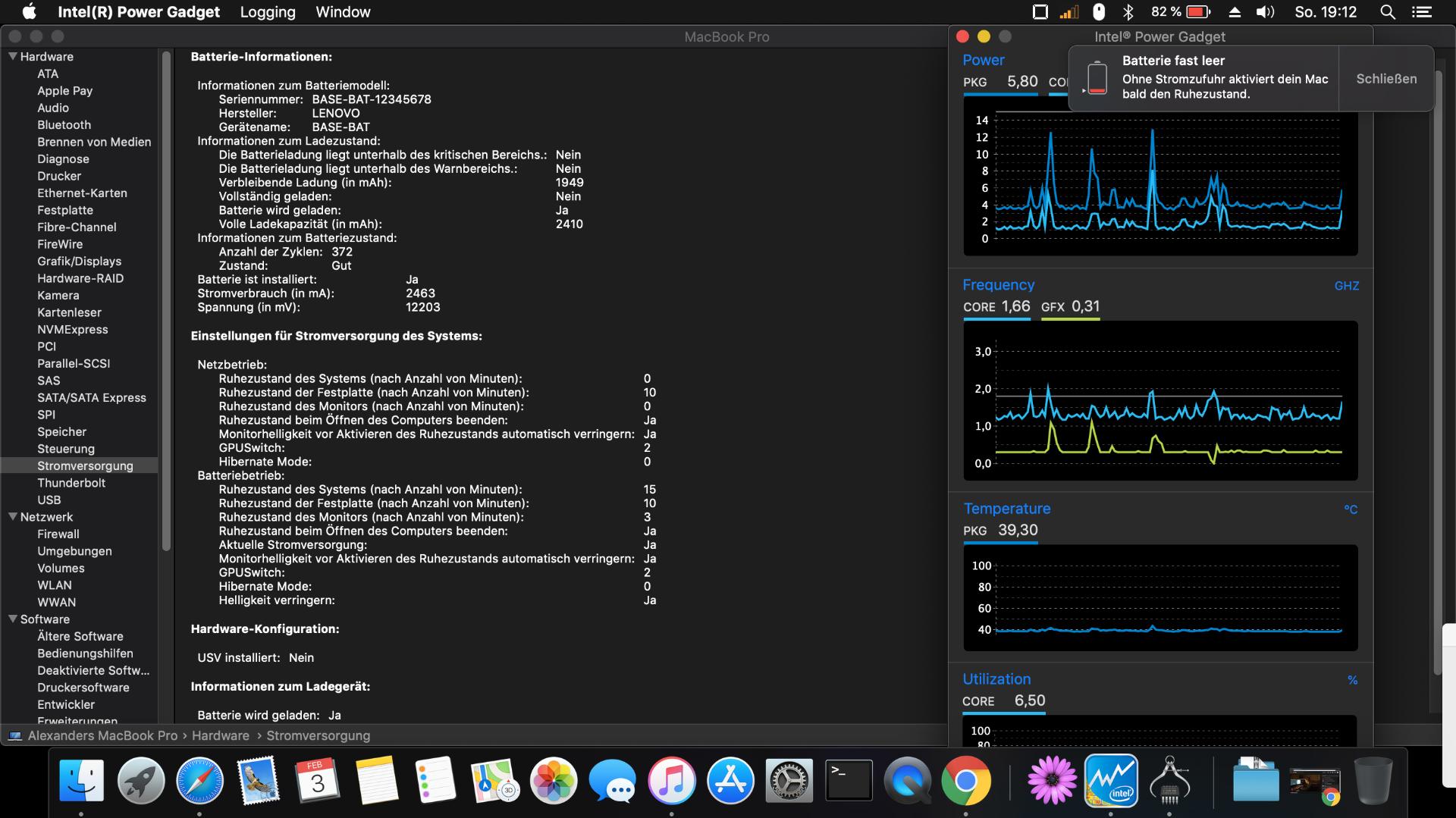
Task: Collapse the Netzwerk section triangle
Action: 13,516
